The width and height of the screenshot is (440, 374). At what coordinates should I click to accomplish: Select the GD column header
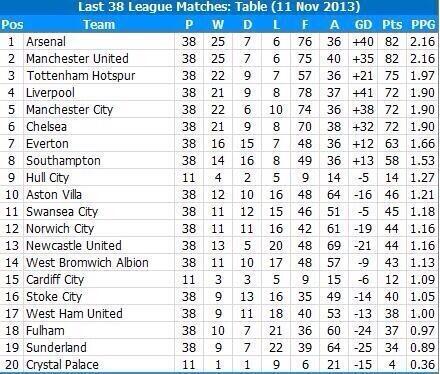pyautogui.click(x=363, y=25)
